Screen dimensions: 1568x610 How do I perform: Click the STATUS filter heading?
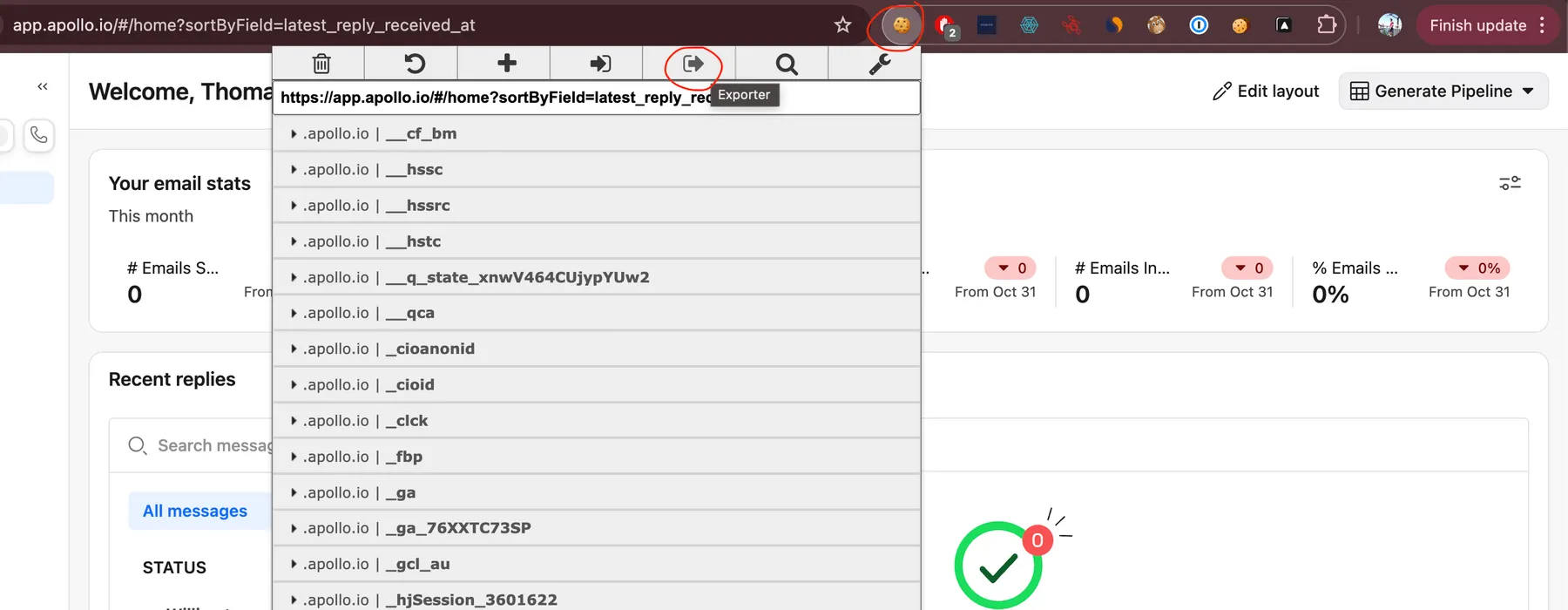(174, 567)
